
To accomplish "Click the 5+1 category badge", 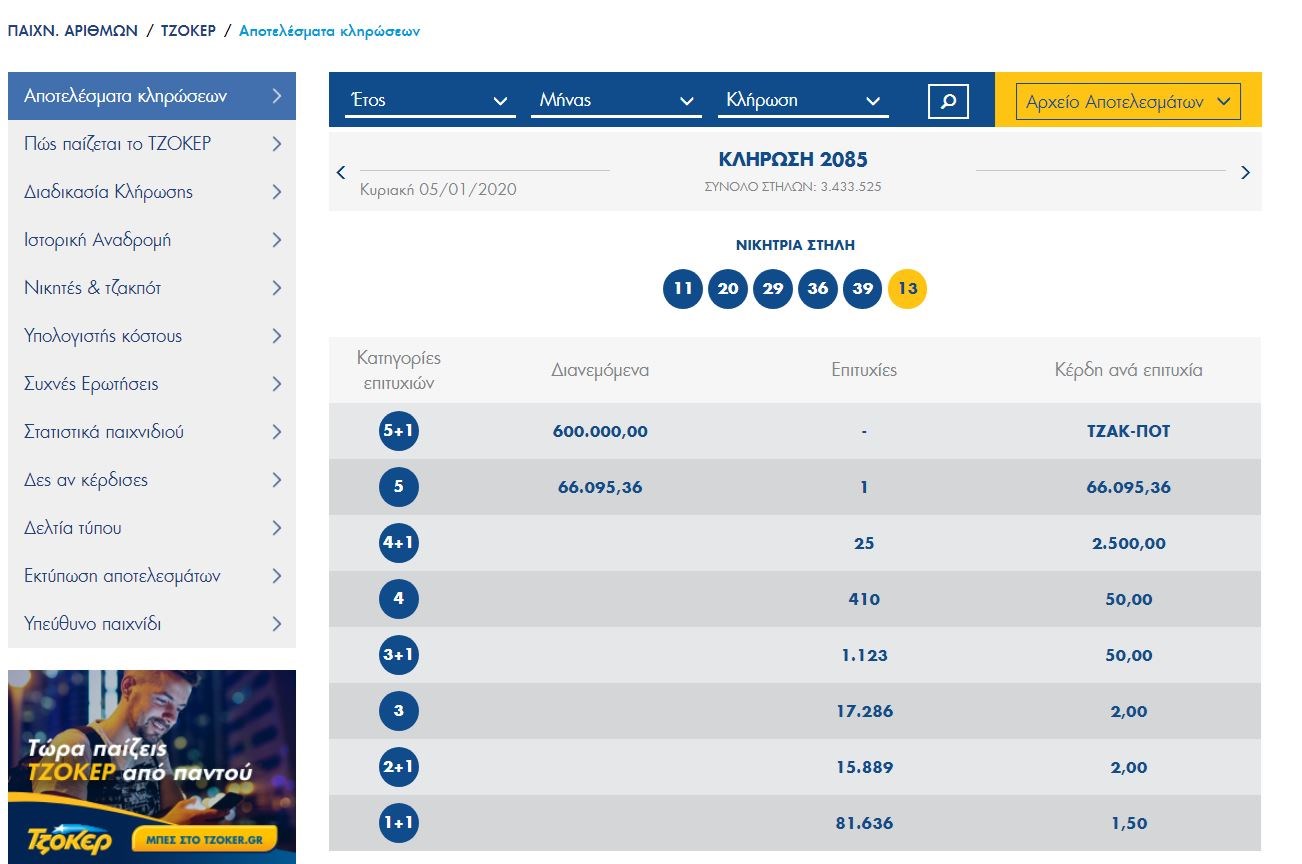I will click(399, 431).
